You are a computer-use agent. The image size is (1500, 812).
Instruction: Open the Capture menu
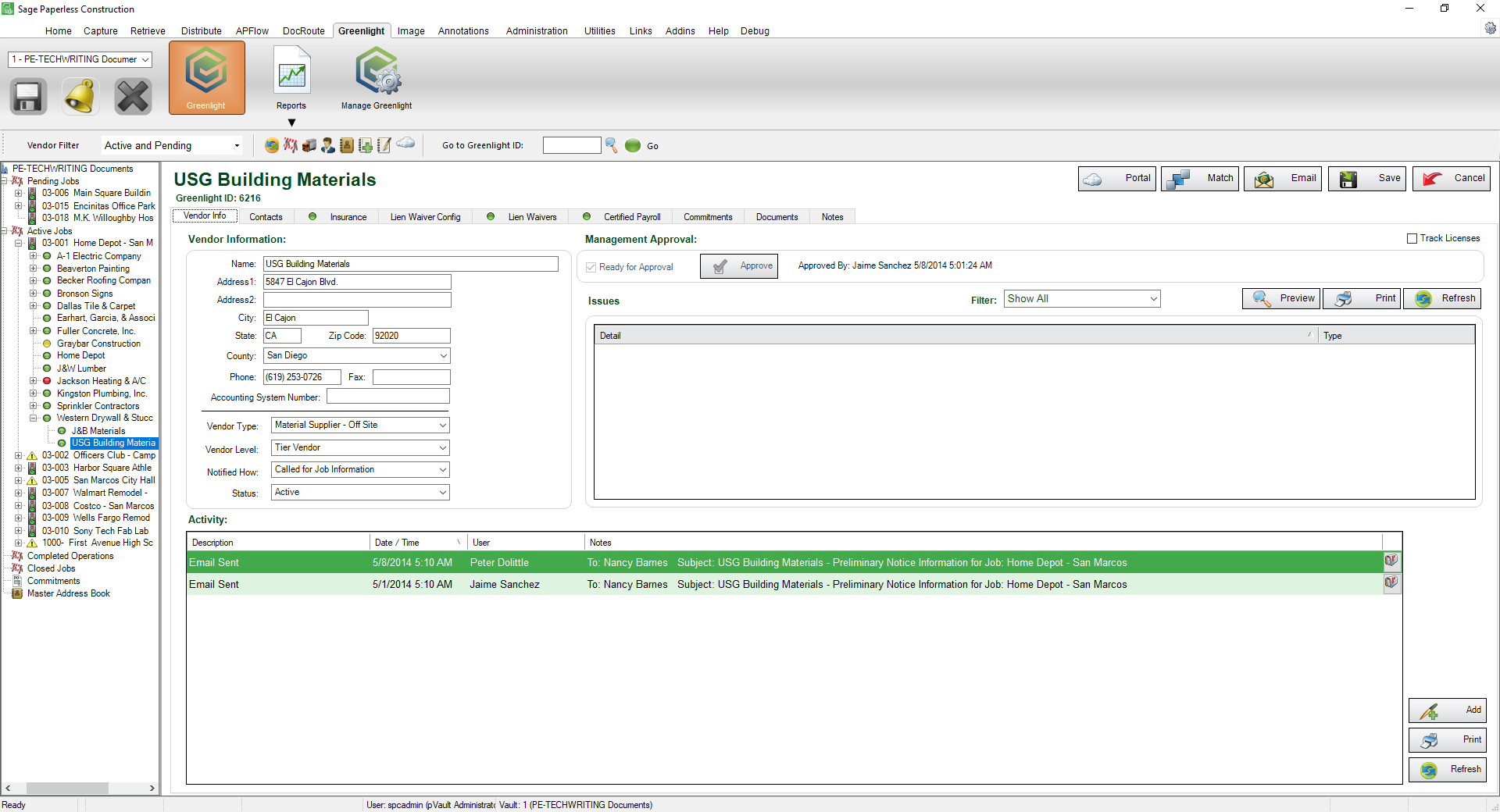[101, 31]
